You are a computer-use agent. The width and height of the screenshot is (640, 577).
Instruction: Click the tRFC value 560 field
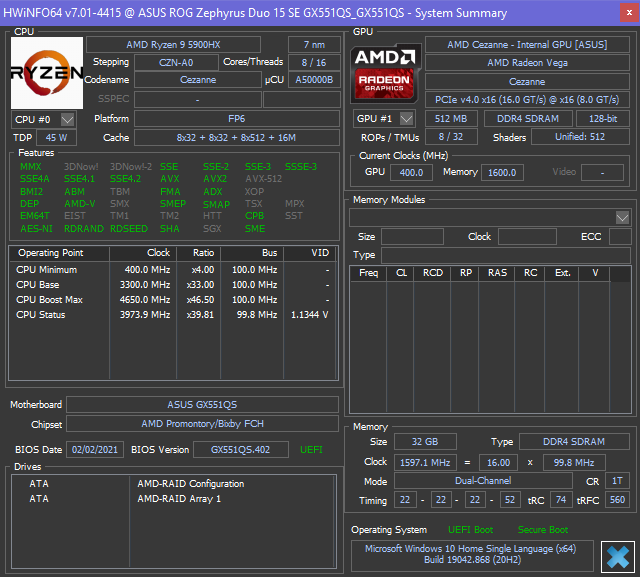click(617, 499)
